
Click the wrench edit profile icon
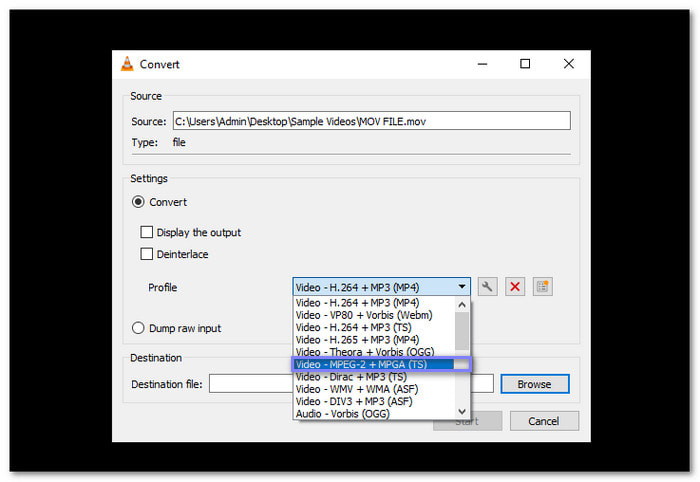488,287
